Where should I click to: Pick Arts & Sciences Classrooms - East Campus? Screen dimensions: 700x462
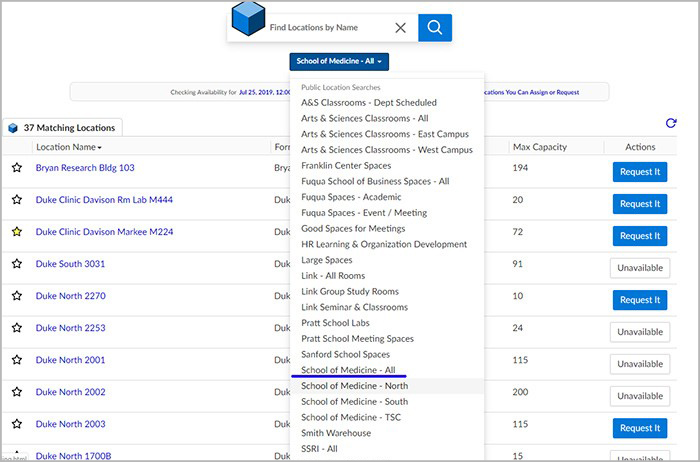pyautogui.click(x=385, y=134)
